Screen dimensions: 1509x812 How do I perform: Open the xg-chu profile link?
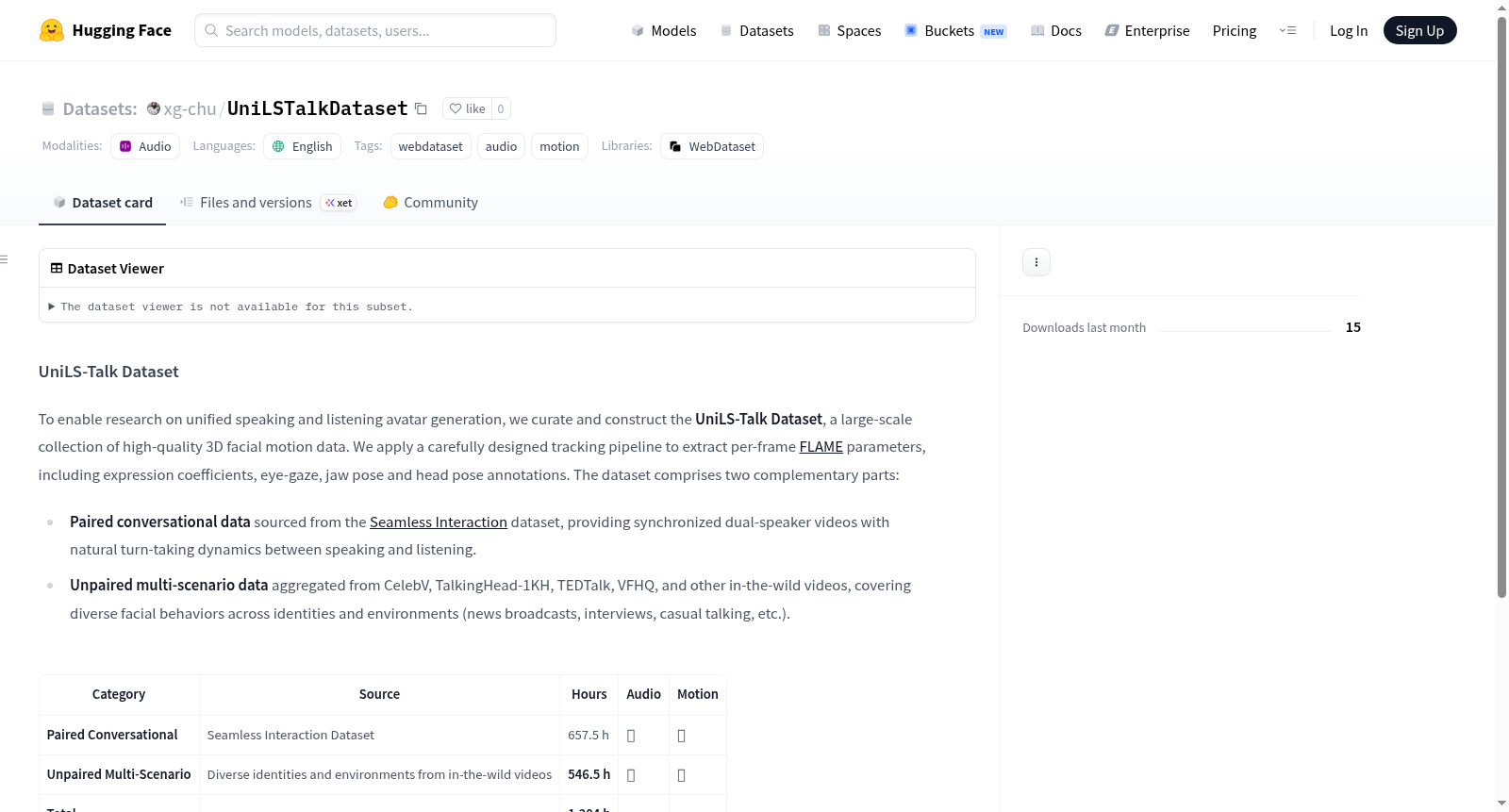tap(190, 108)
